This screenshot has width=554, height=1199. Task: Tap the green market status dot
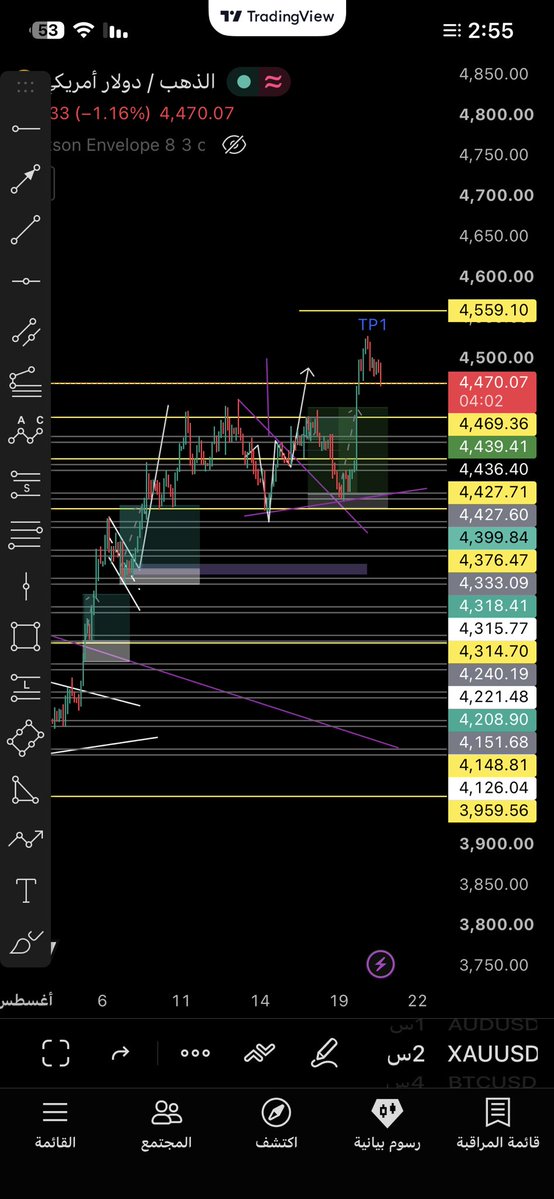pos(243,82)
